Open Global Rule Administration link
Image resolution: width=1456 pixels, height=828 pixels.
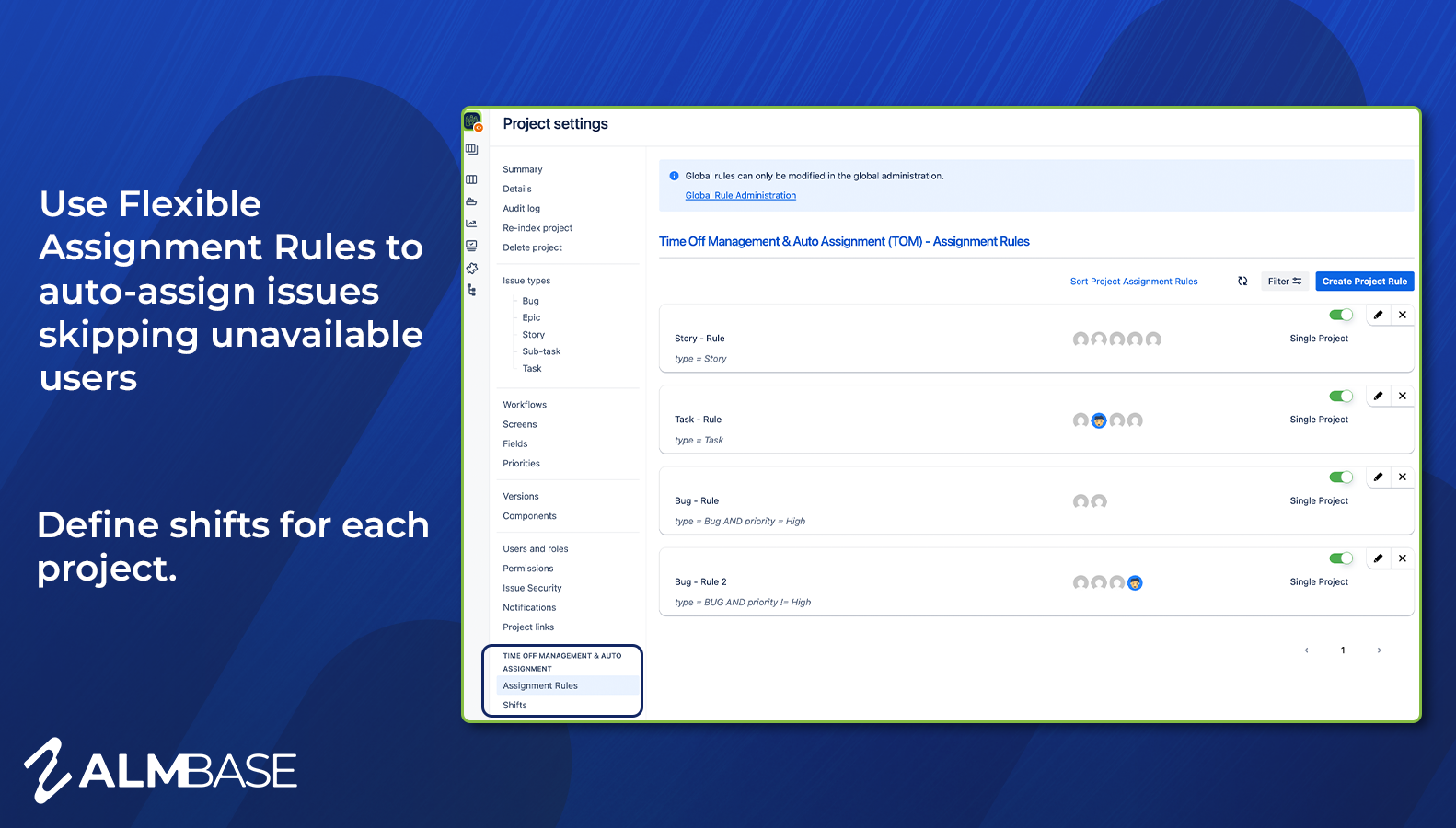point(741,196)
